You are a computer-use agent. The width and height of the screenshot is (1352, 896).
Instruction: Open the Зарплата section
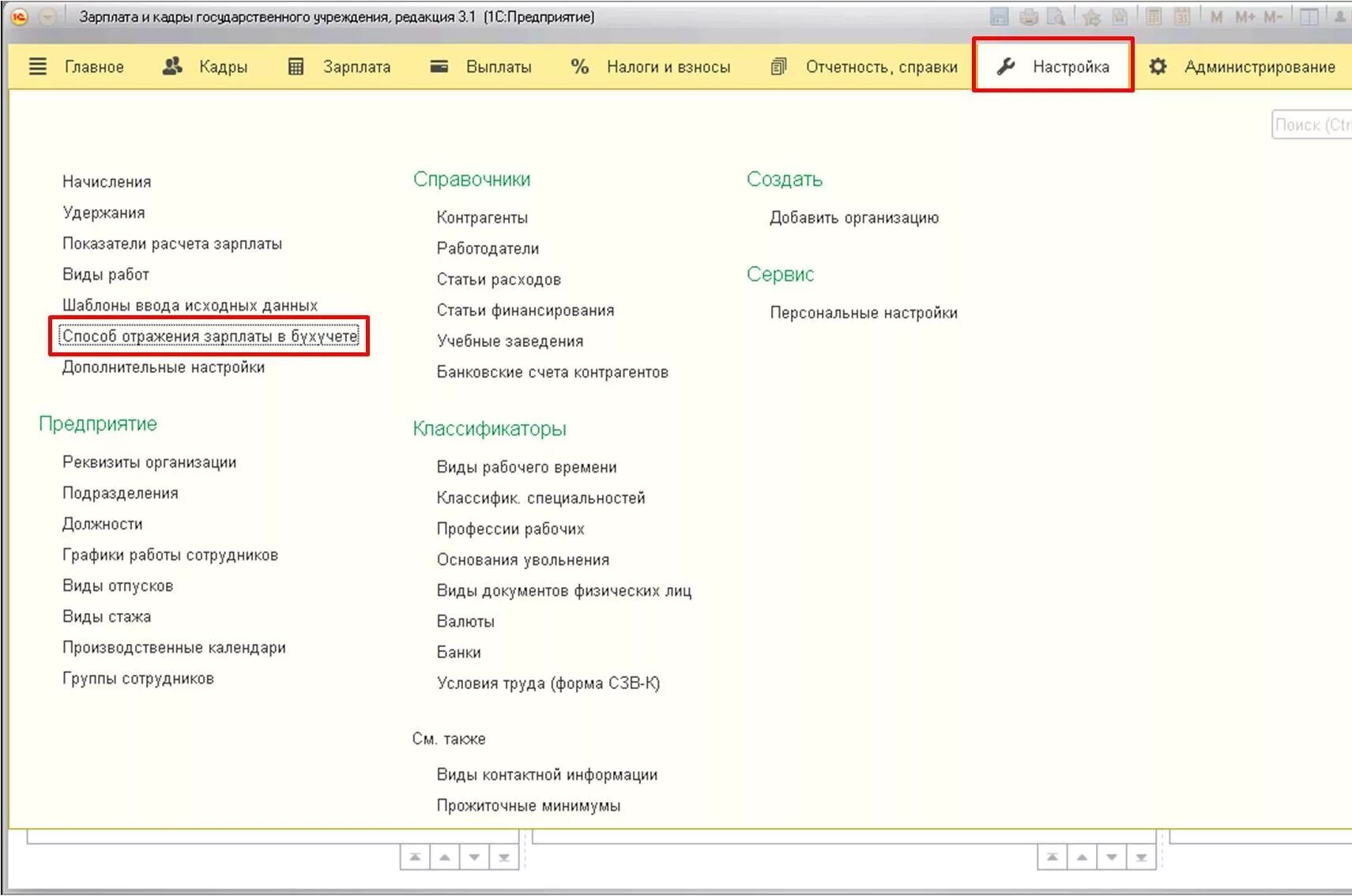pos(356,67)
